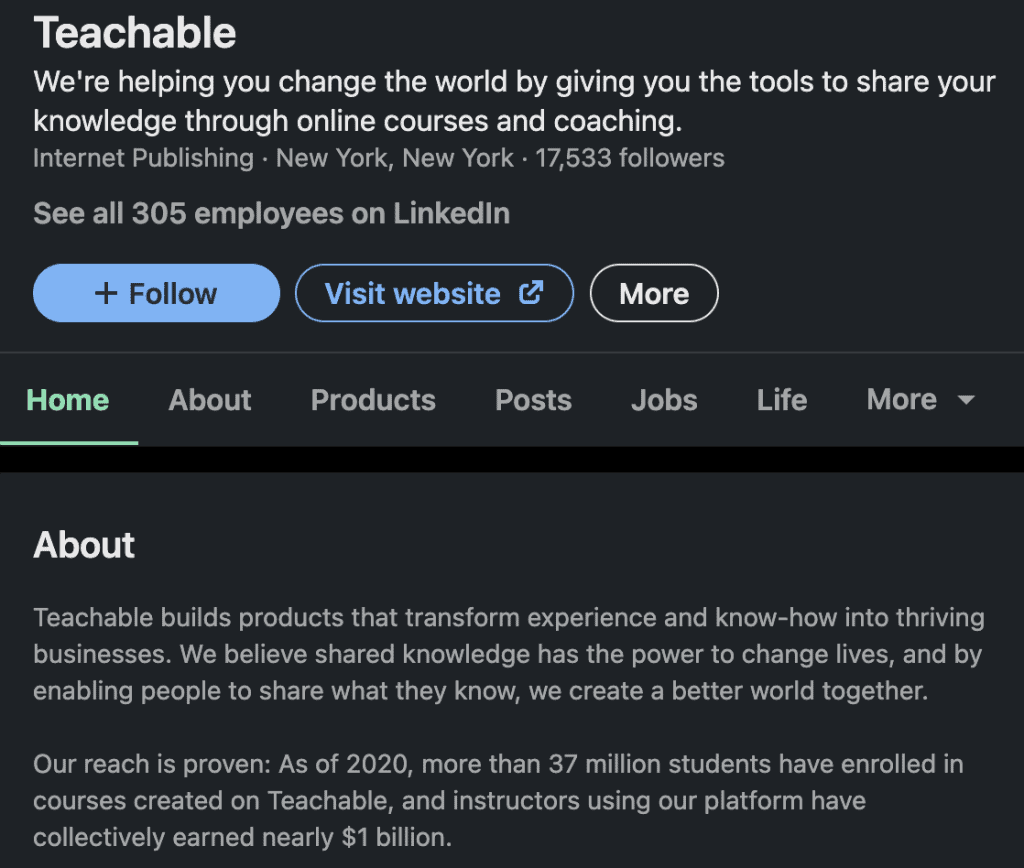View the Jobs tab
This screenshot has height=868, width=1024.
(664, 400)
